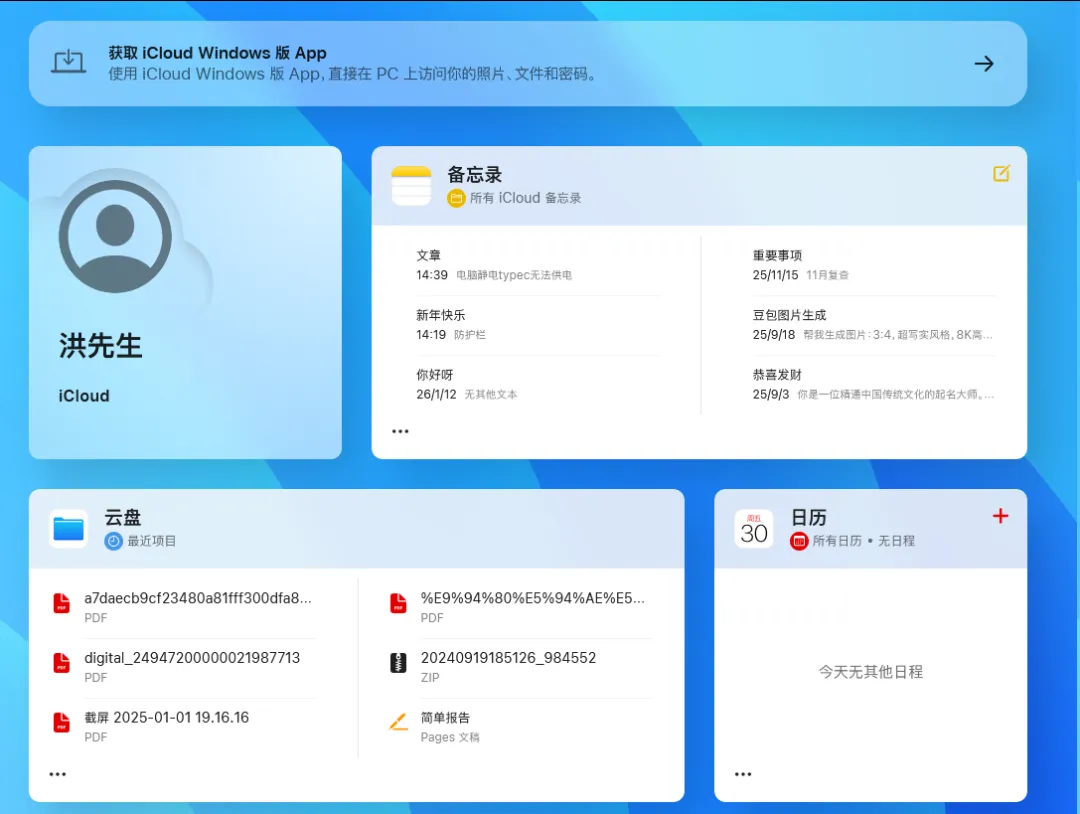1080x814 pixels.
Task: Click the 云盘 tile heading
Action: pos(123,517)
